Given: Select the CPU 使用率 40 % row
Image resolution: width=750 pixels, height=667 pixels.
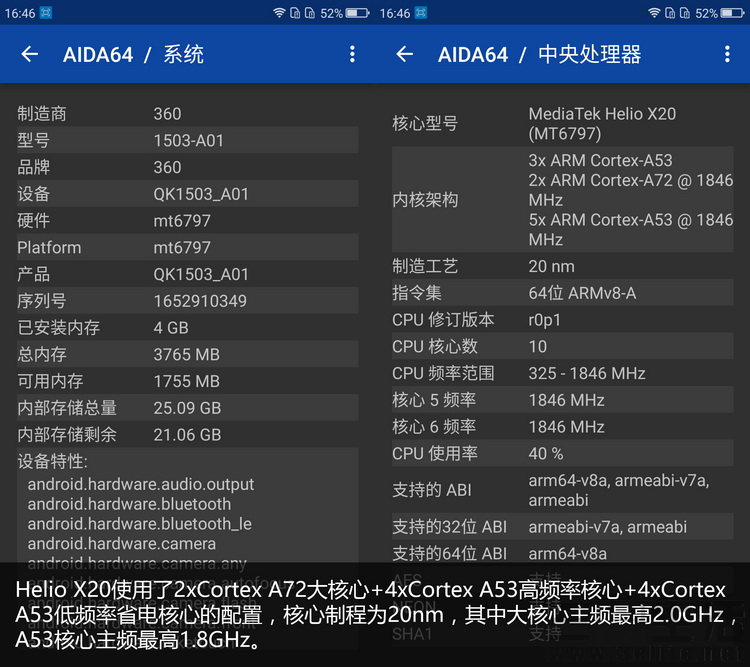Looking at the screenshot, I should (562, 453).
